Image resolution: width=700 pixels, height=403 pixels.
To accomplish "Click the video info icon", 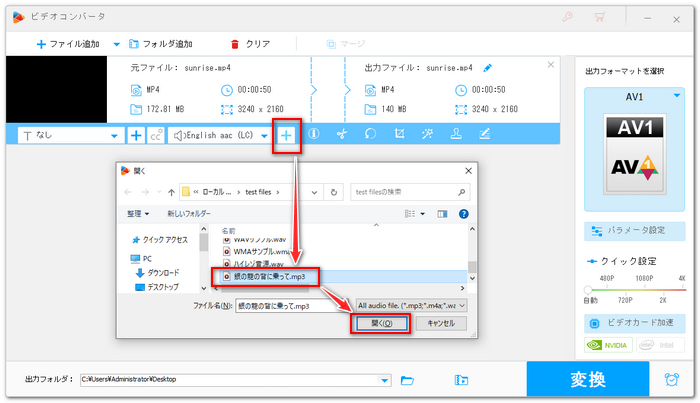I will tap(313, 135).
